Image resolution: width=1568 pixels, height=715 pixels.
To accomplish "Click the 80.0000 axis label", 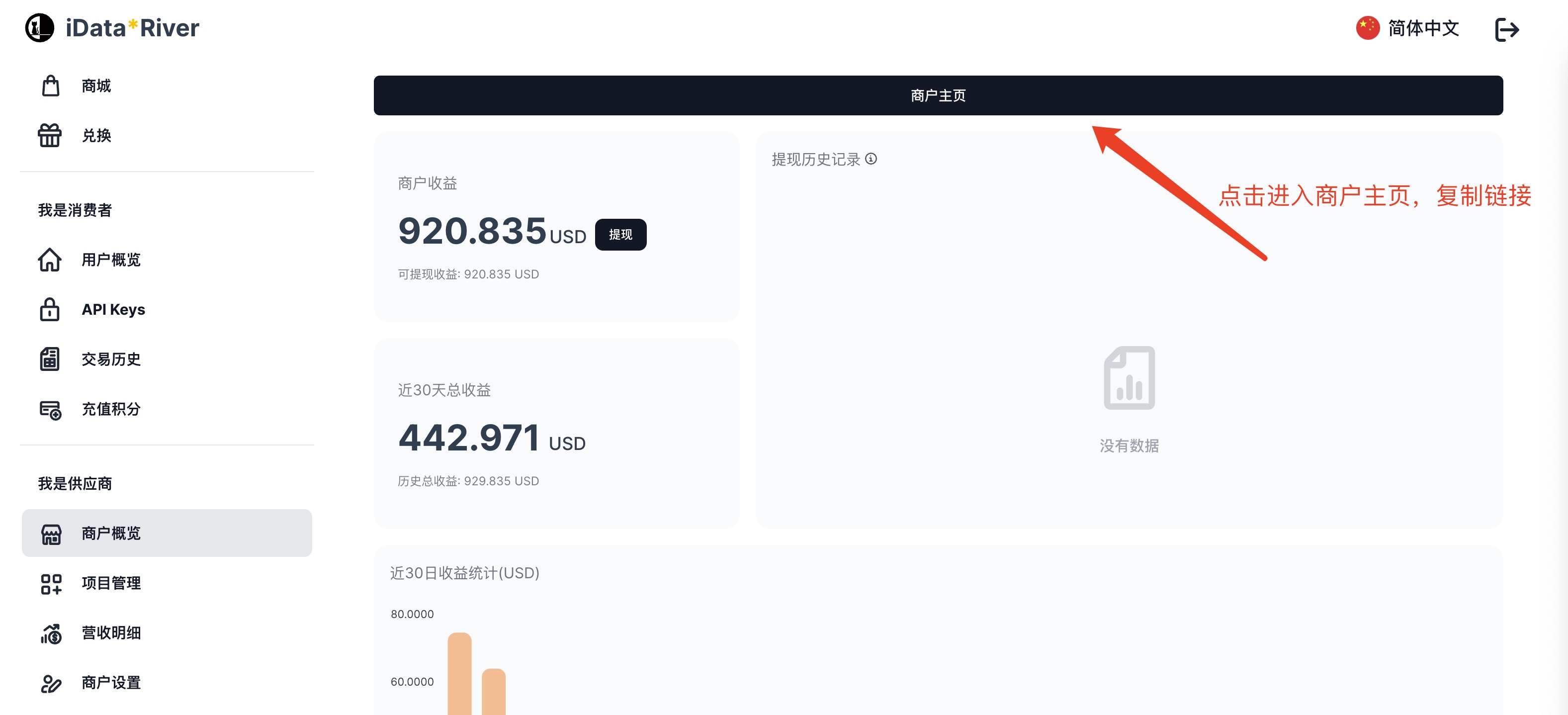I will point(412,615).
